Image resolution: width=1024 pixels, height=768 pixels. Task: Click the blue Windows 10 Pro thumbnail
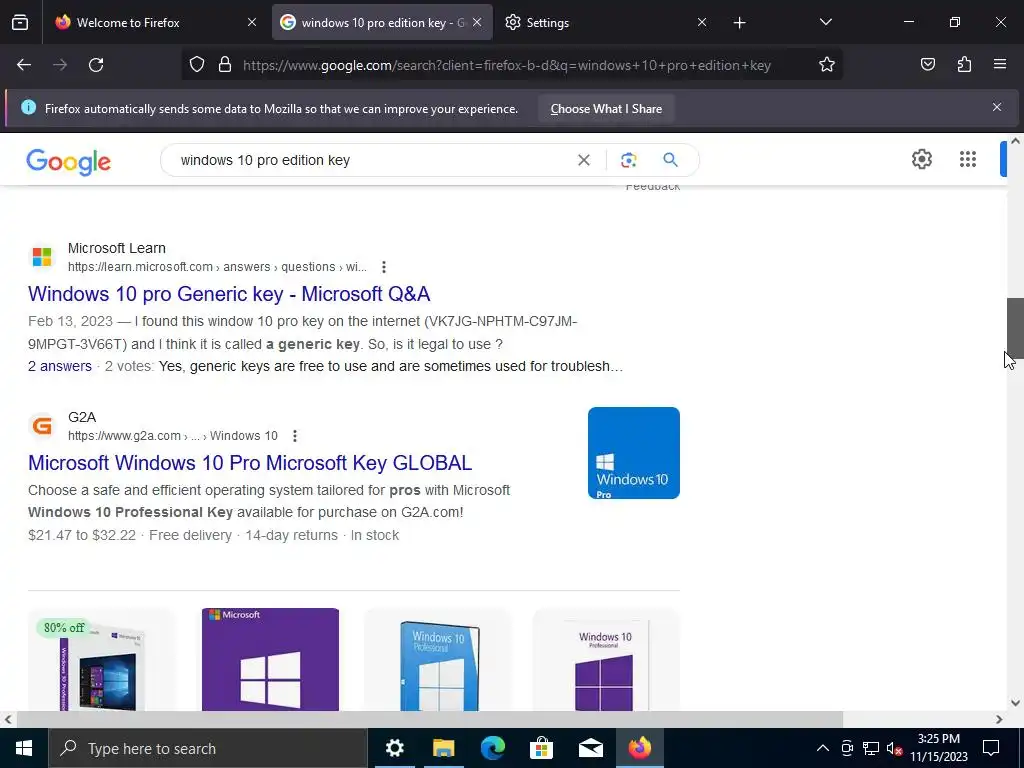(x=633, y=453)
